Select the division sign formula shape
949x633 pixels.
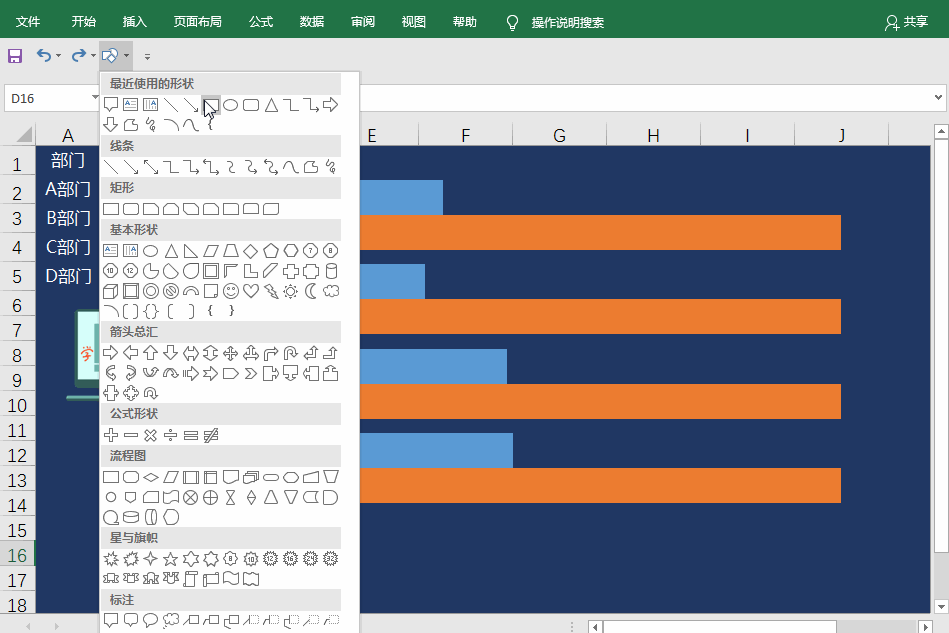pyautogui.click(x=171, y=435)
